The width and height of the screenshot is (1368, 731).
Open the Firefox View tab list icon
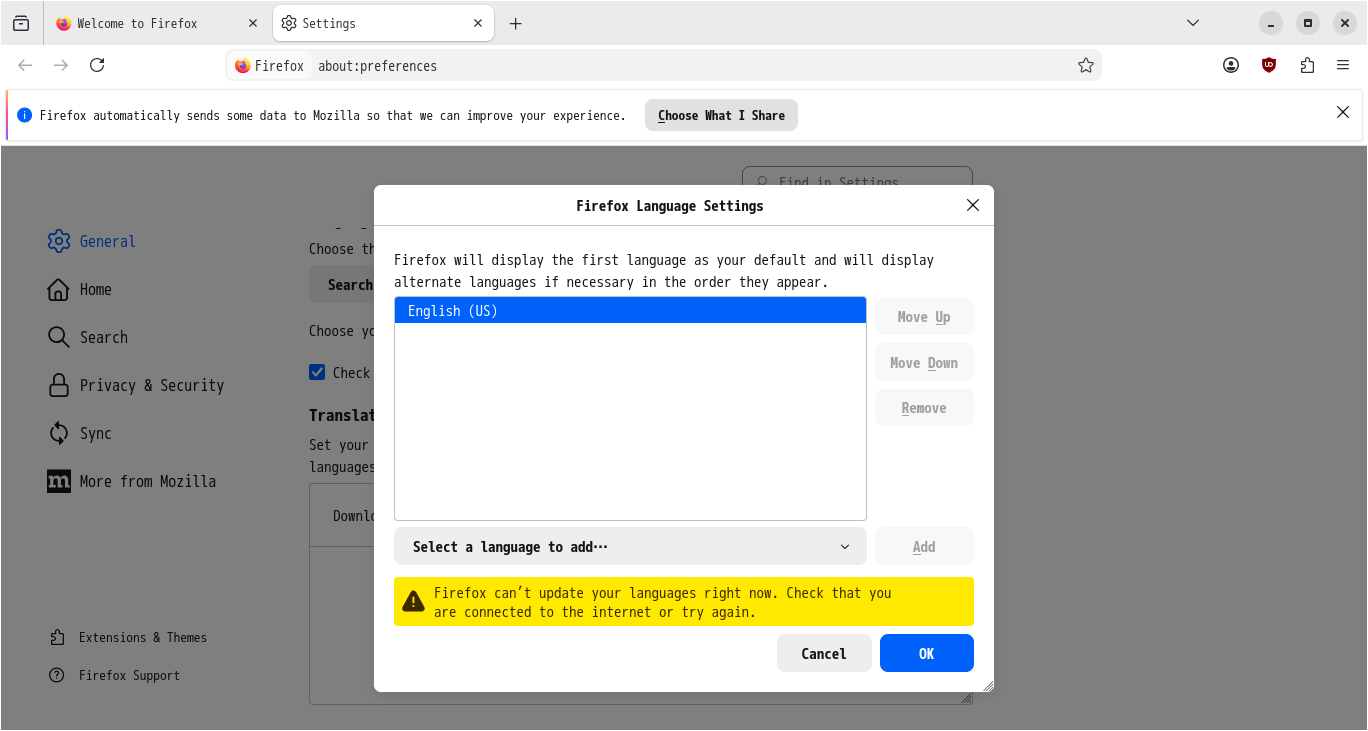point(21,23)
